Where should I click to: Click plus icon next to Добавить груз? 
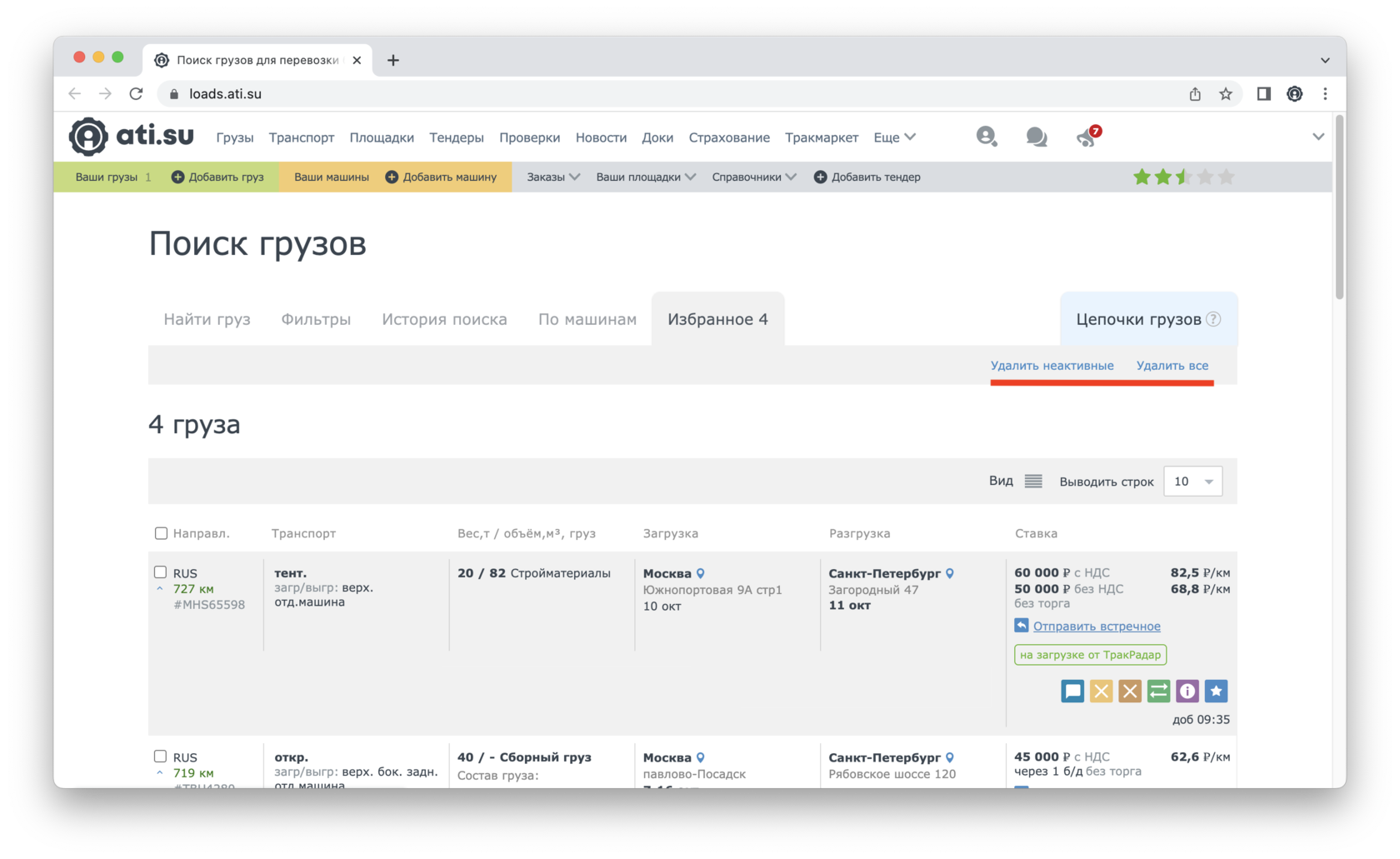[x=177, y=177]
